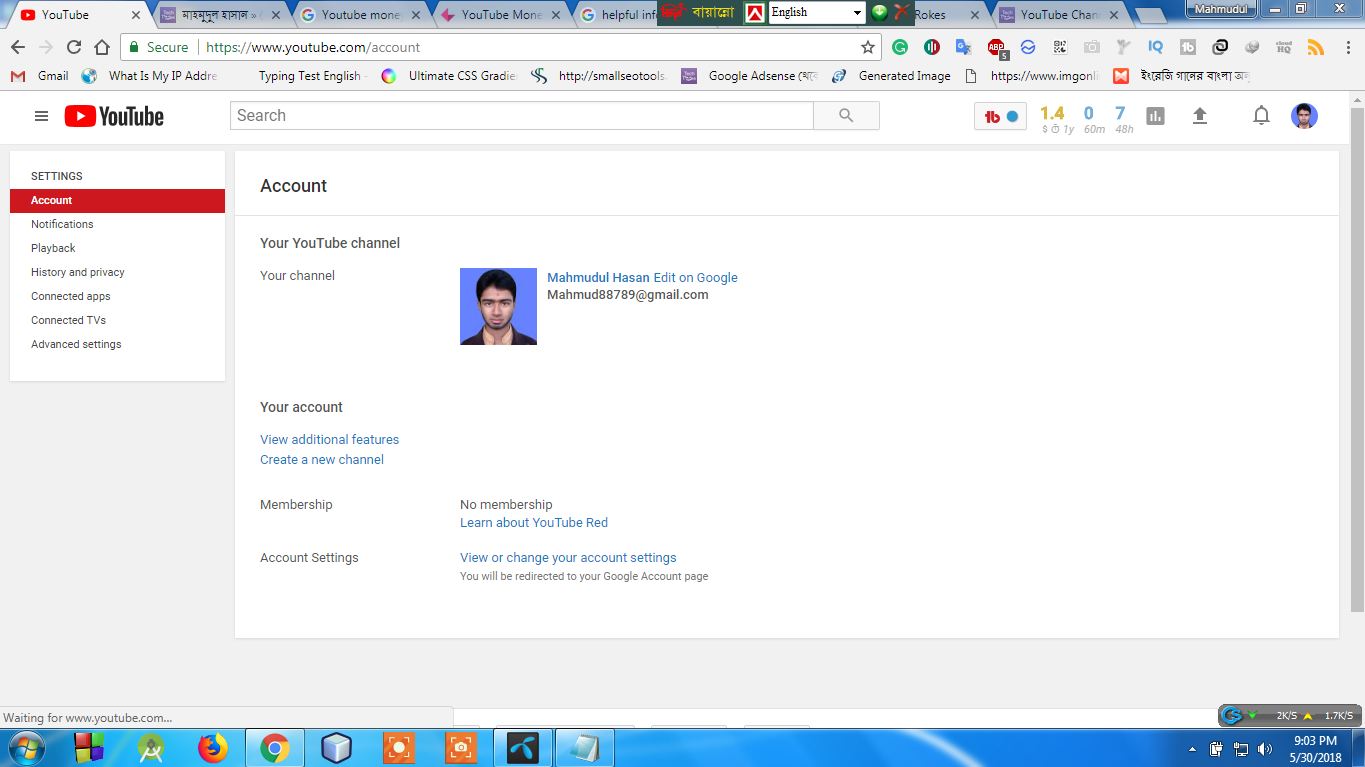Open the Google Translate extension icon
This screenshot has width=1365, height=767.
click(963, 47)
